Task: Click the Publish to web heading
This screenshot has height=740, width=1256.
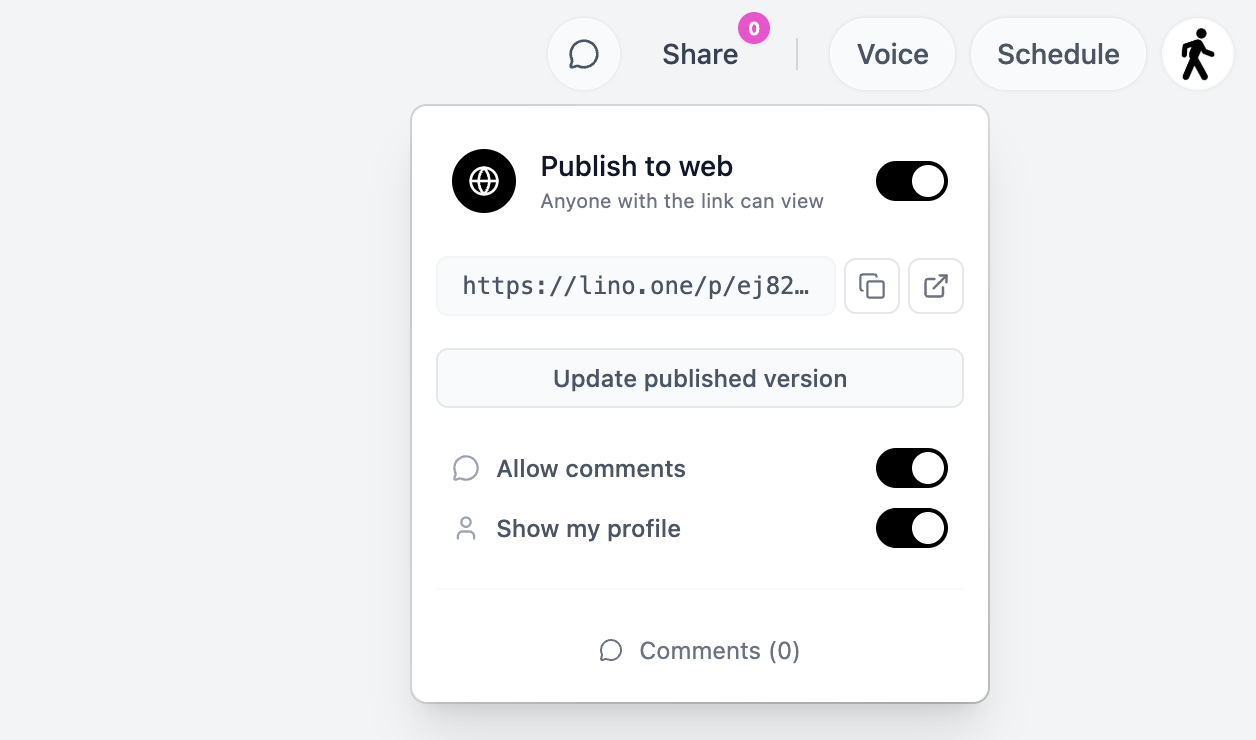Action: click(x=637, y=166)
